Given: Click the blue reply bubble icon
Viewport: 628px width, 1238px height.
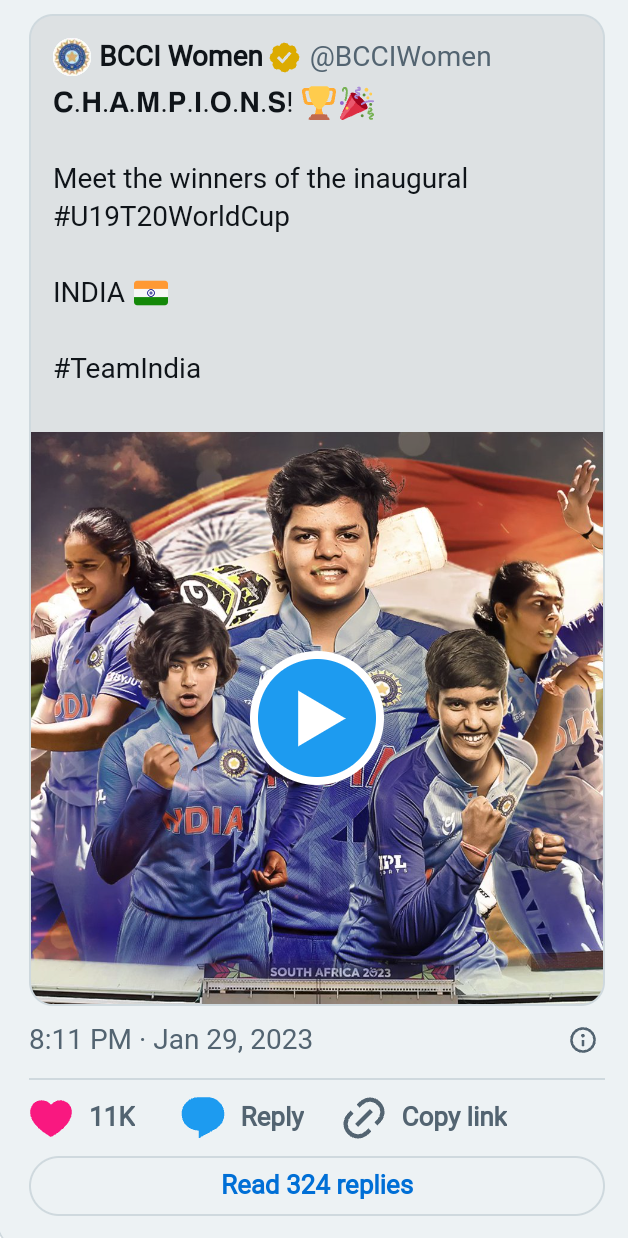Looking at the screenshot, I should pos(203,1117).
